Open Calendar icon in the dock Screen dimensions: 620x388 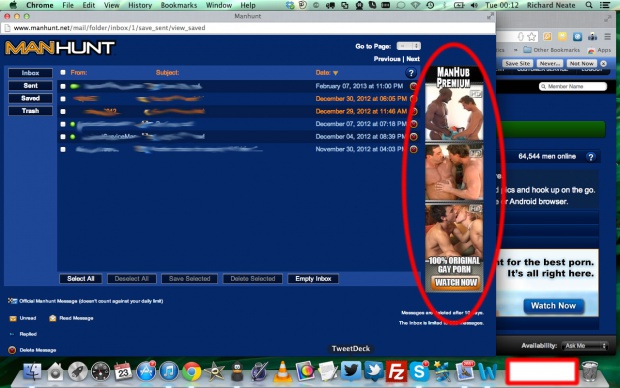point(123,372)
